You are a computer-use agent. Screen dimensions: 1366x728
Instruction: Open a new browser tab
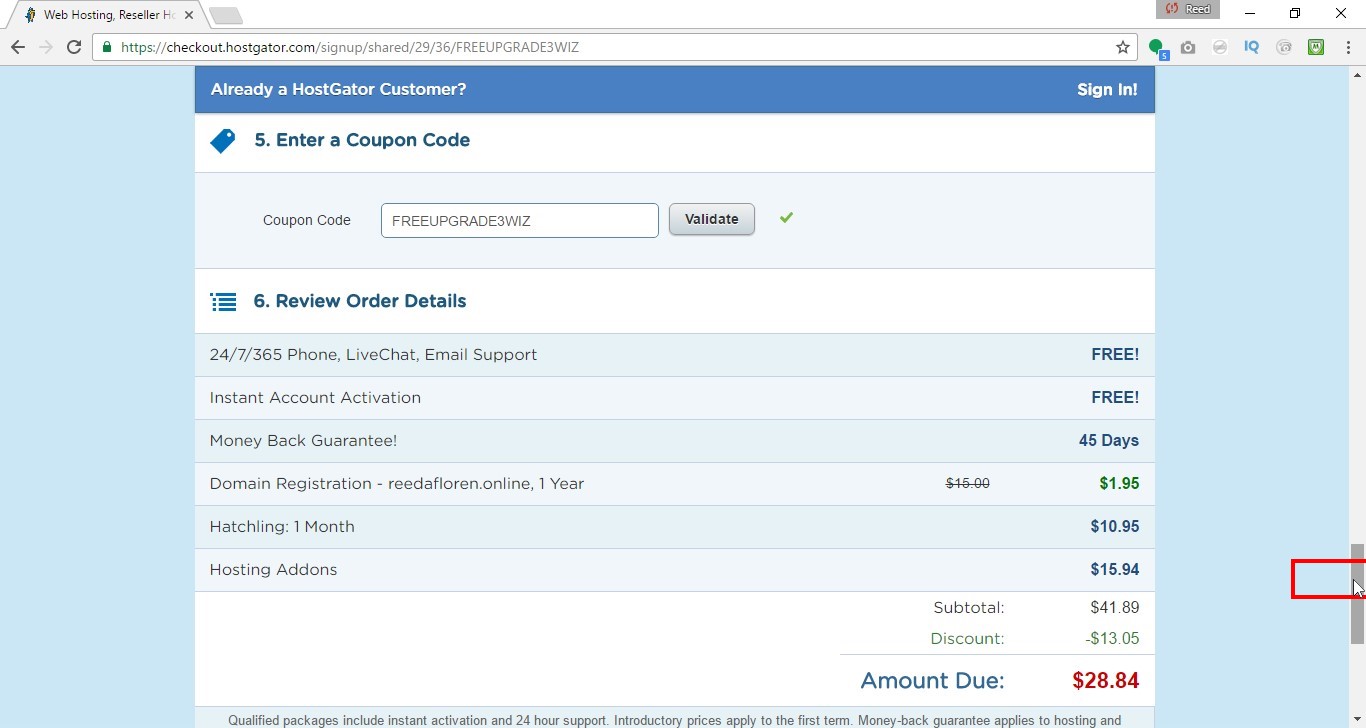(225, 15)
